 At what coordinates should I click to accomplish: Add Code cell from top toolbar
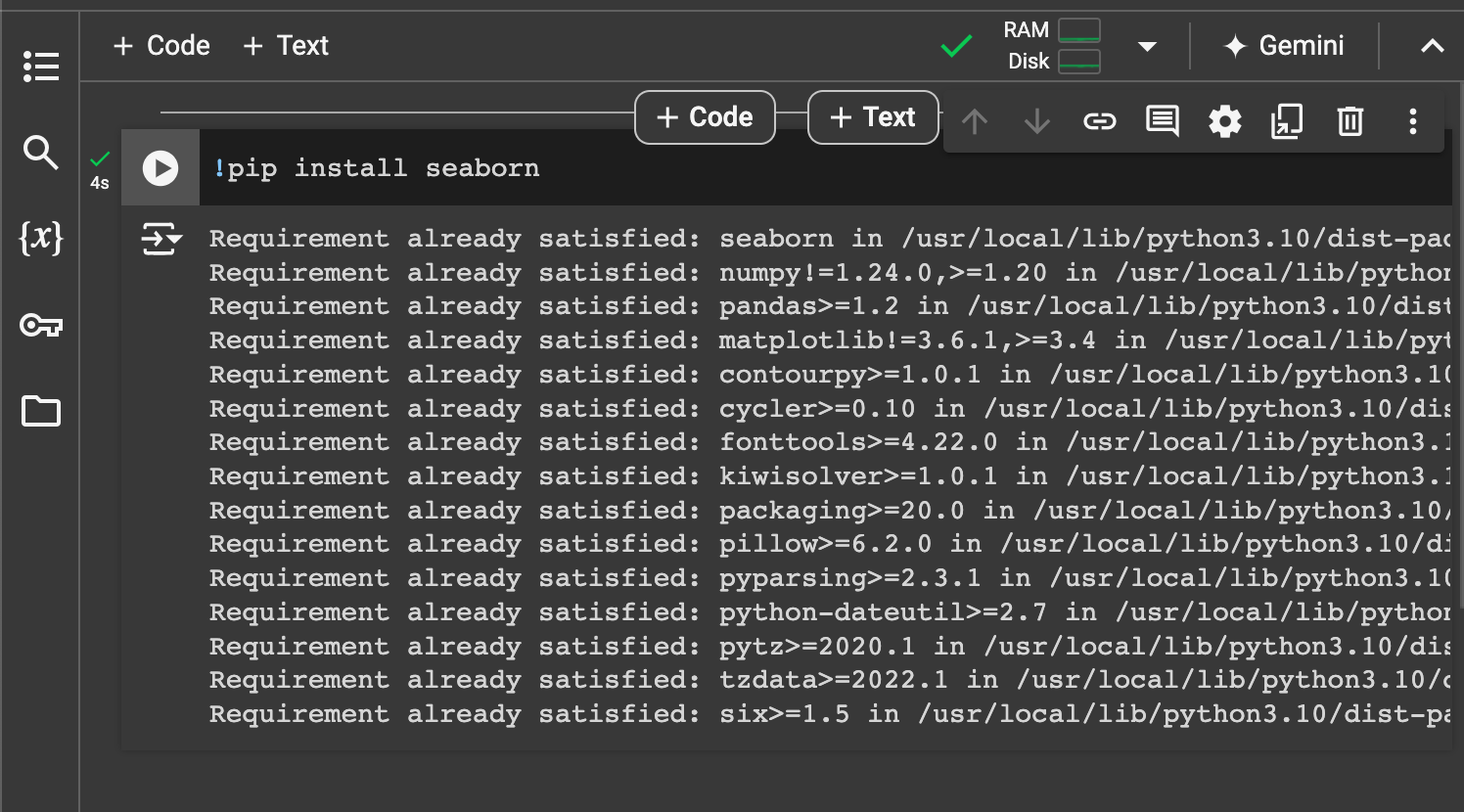161,46
